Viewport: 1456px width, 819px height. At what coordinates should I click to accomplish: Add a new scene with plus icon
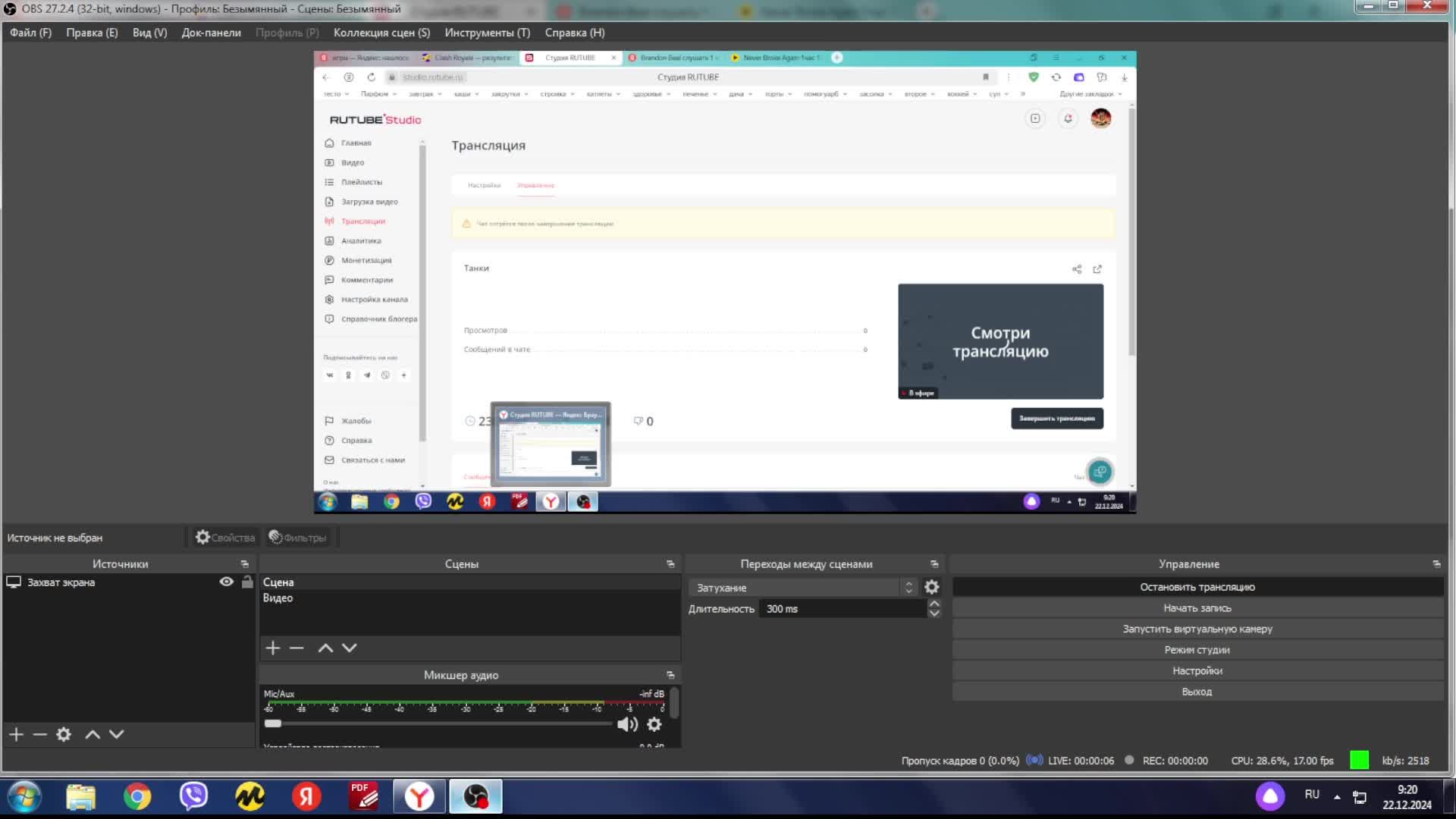[x=273, y=648]
